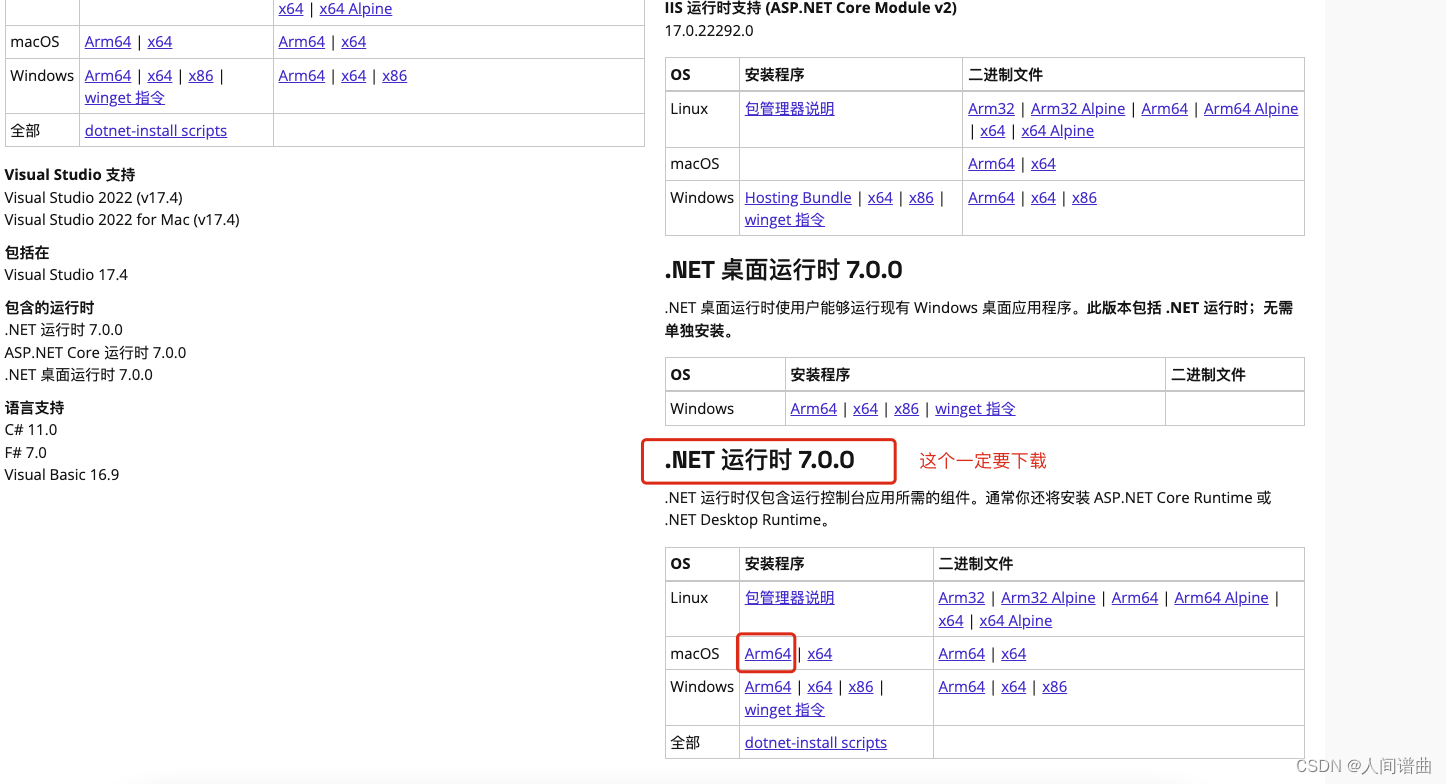Download macOS Arm64 binary in IIS table
Screen dimensions: 1446x784
(991, 163)
